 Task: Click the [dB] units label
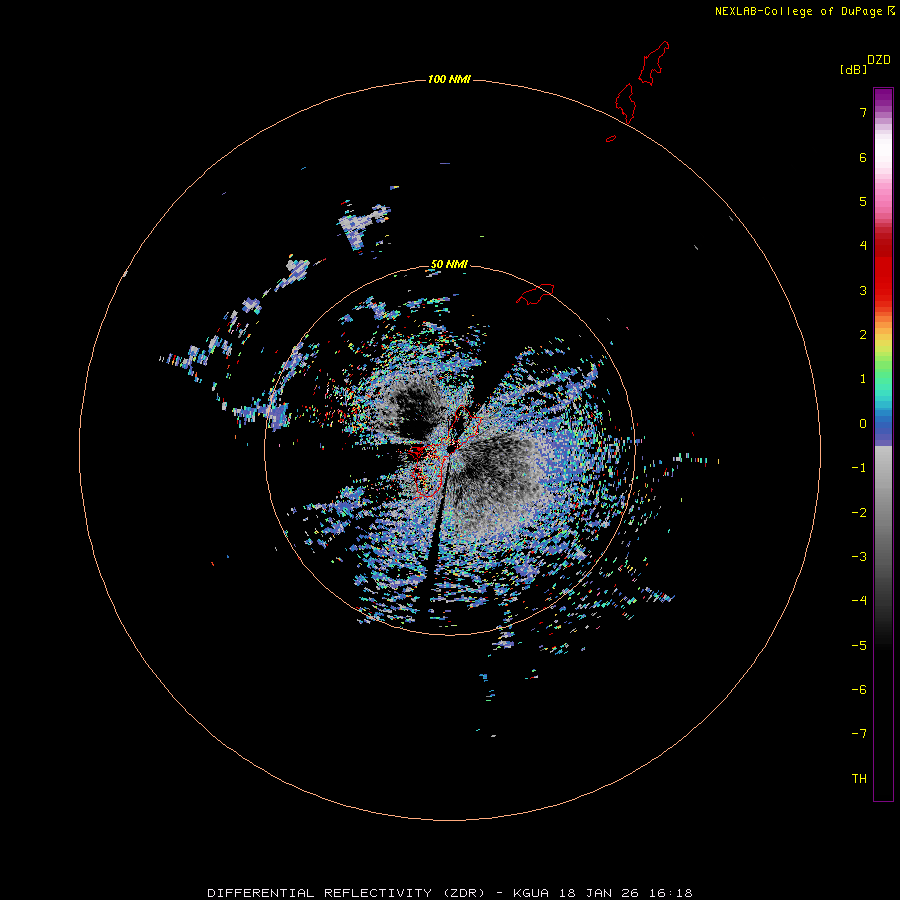pyautogui.click(x=853, y=70)
